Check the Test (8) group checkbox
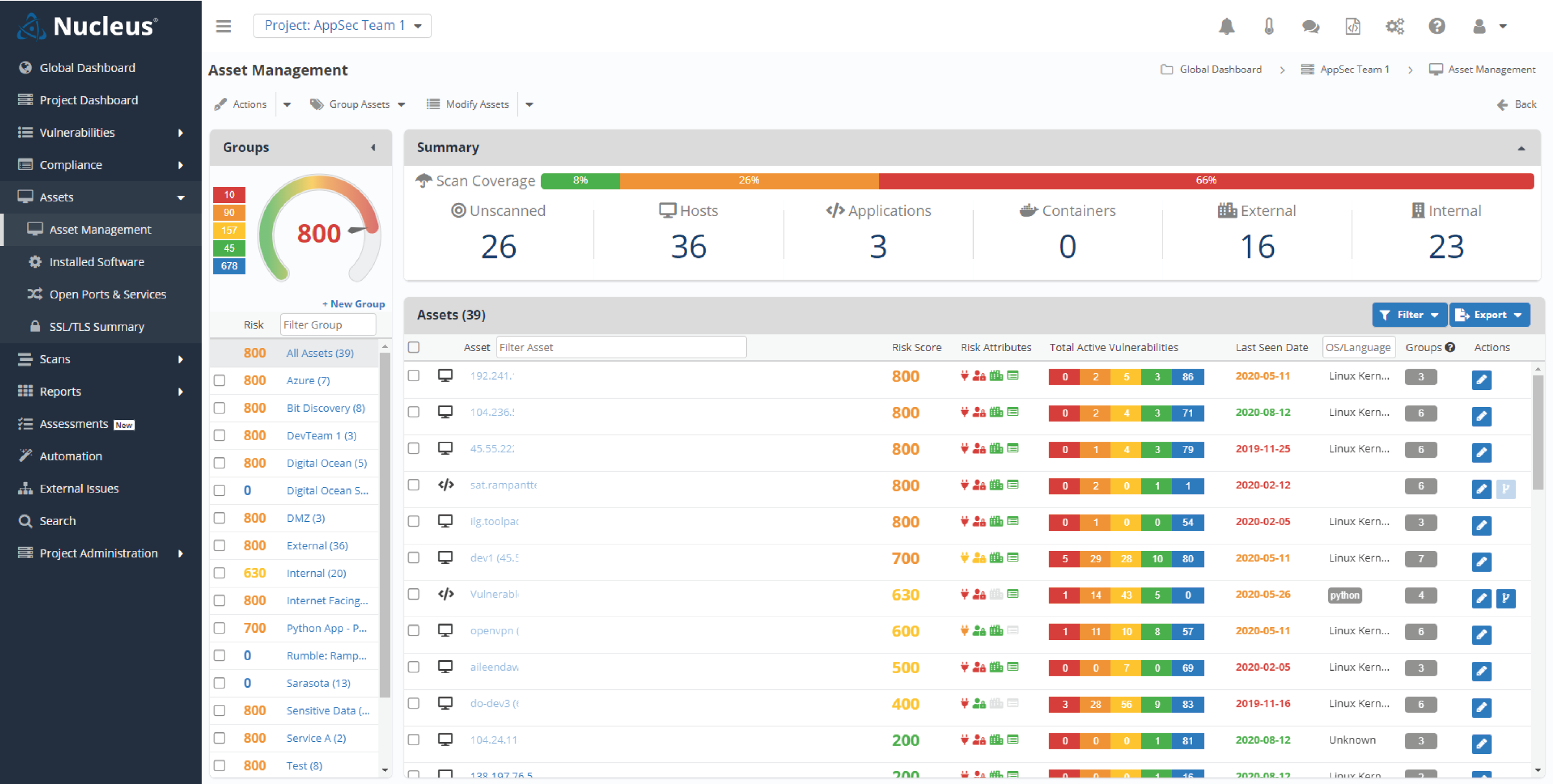Screen dimensions: 1553x784 (220, 765)
